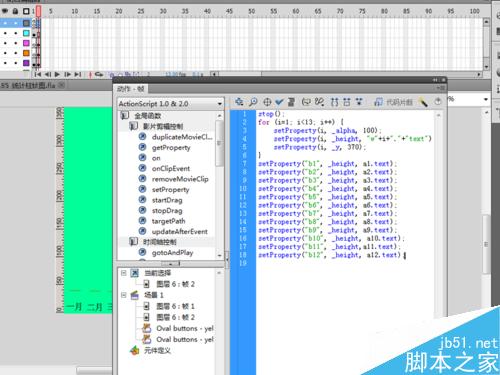Collapse the 场景 1 tree node

point(124,295)
